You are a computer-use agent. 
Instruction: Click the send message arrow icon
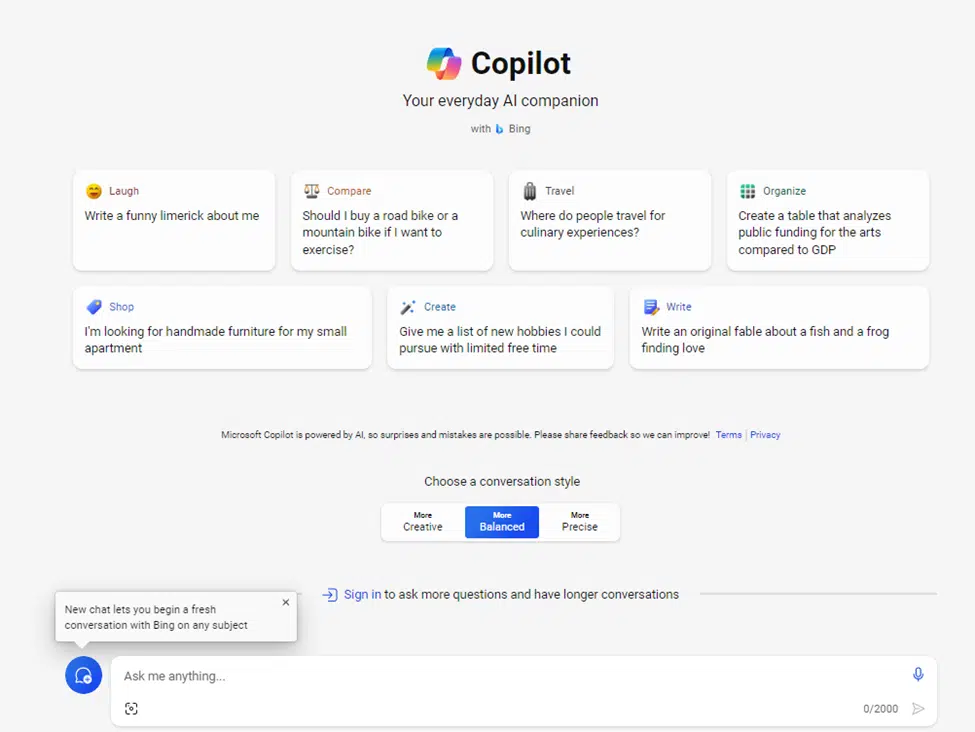pos(918,709)
